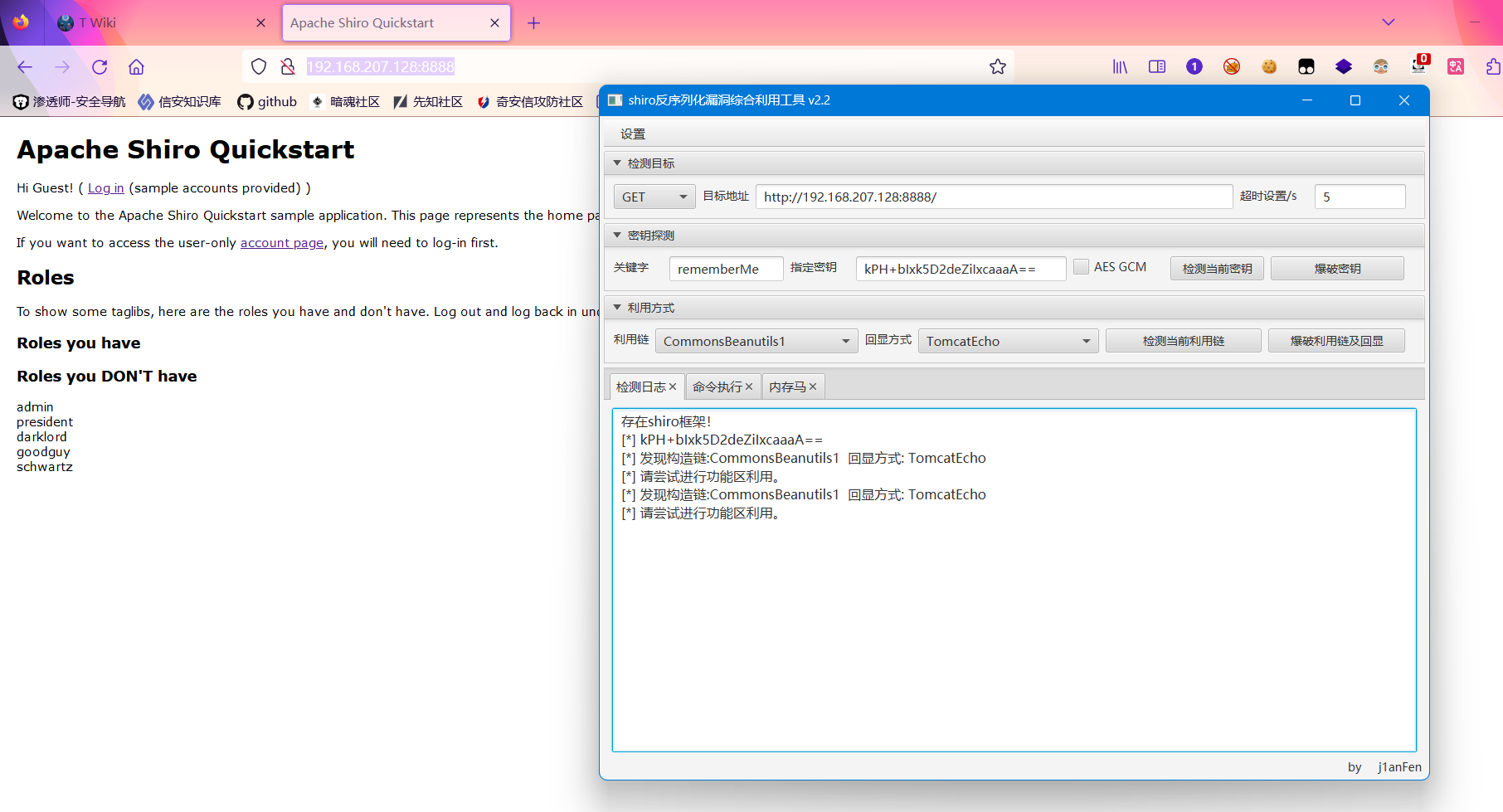Click the 检测当前利用链 button
This screenshot has height=812, width=1503.
[x=1183, y=341]
